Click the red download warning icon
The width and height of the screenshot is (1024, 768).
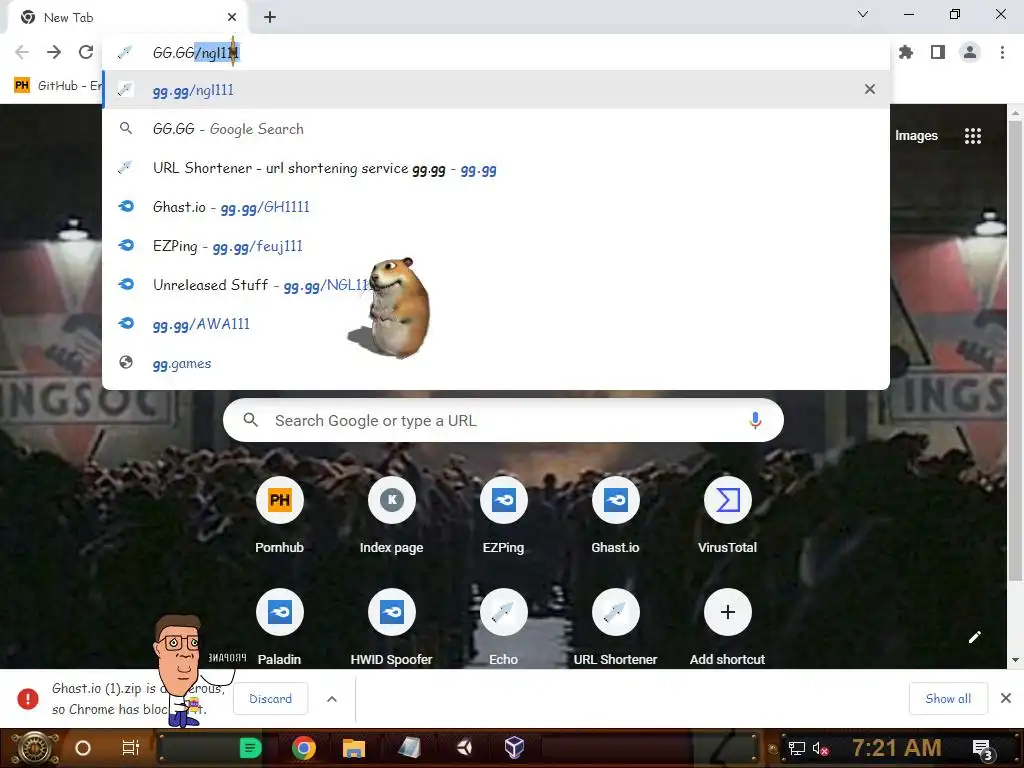pyautogui.click(x=27, y=699)
